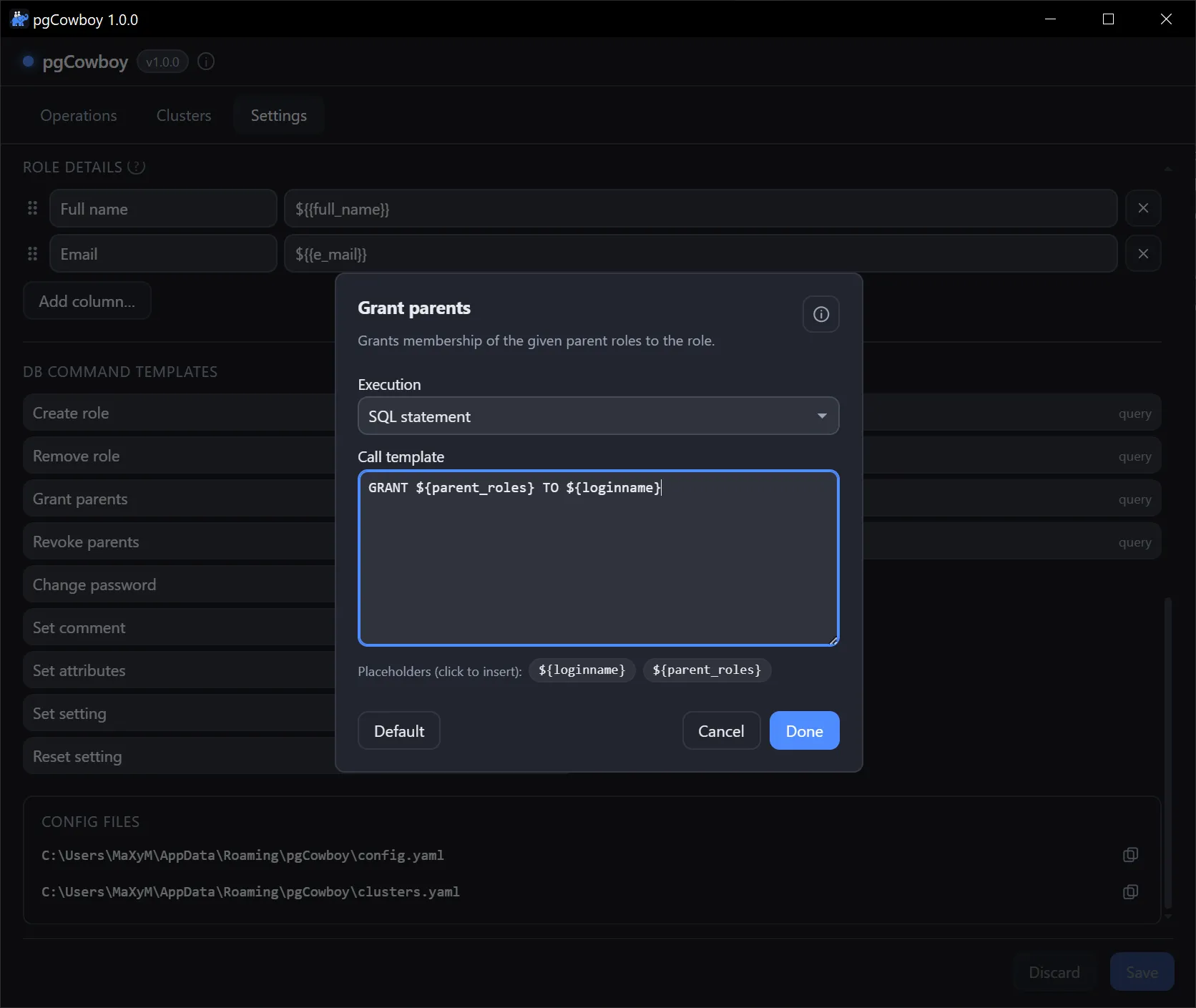Click the Email column label field
The image size is (1196, 1008).
pos(163,253)
